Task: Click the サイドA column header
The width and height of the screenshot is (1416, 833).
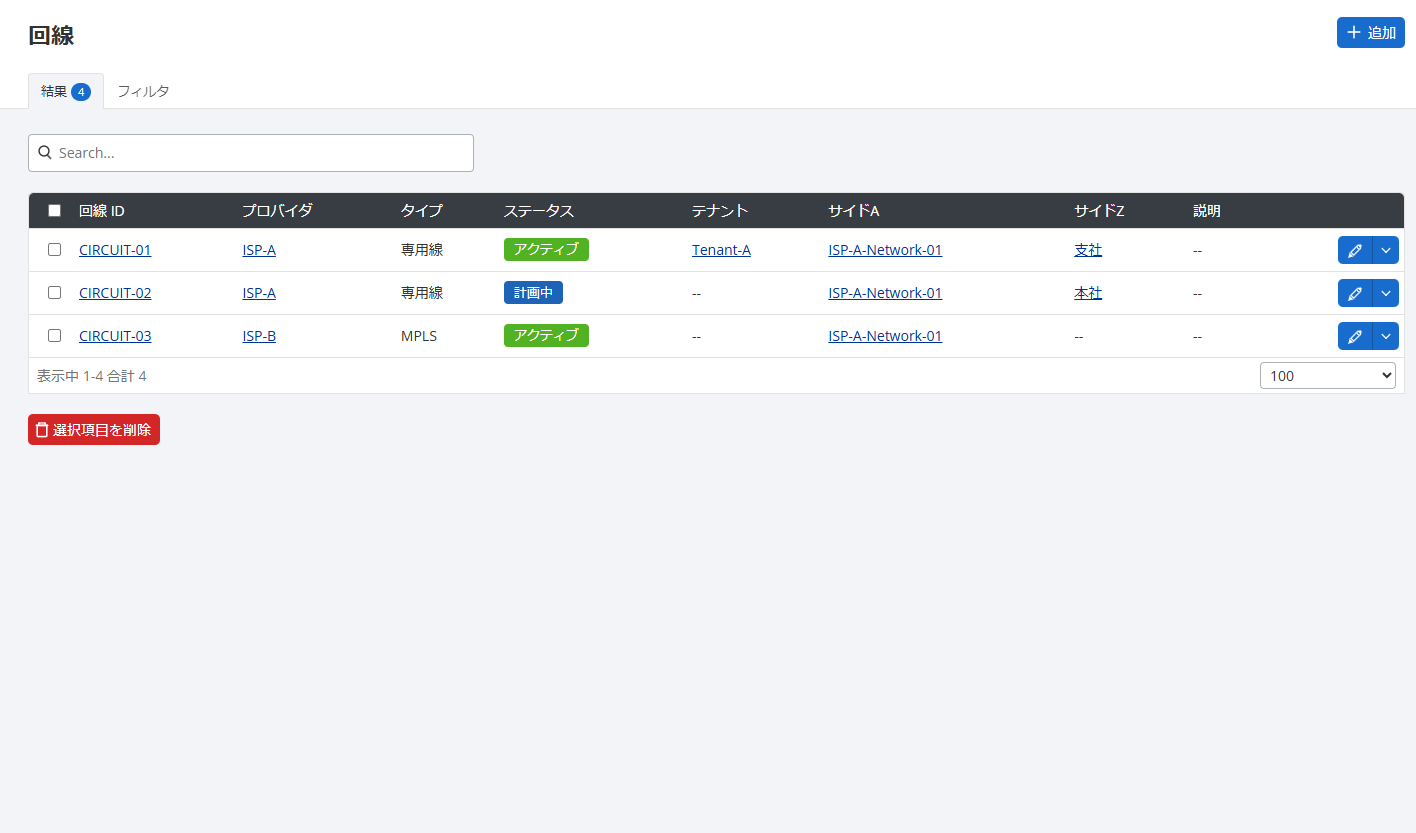Action: [854, 211]
